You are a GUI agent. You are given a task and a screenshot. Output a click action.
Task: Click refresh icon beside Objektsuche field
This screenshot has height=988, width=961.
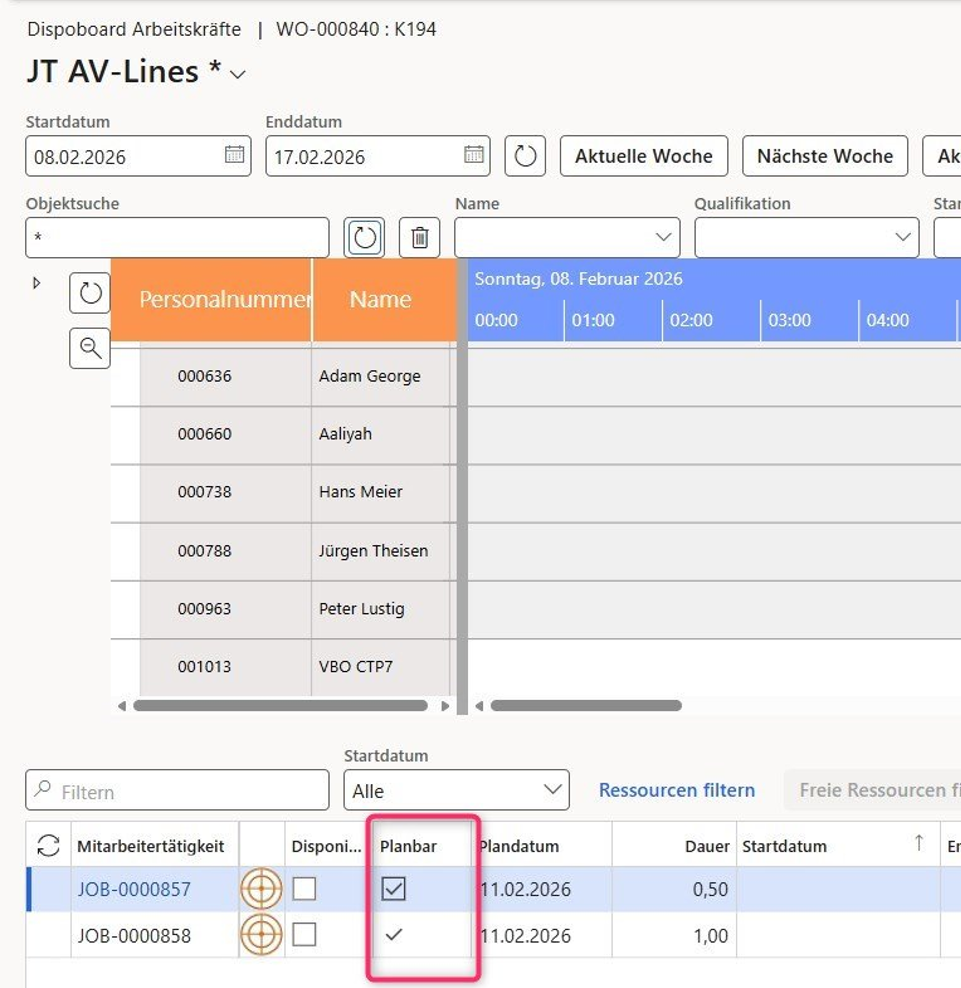pos(365,237)
